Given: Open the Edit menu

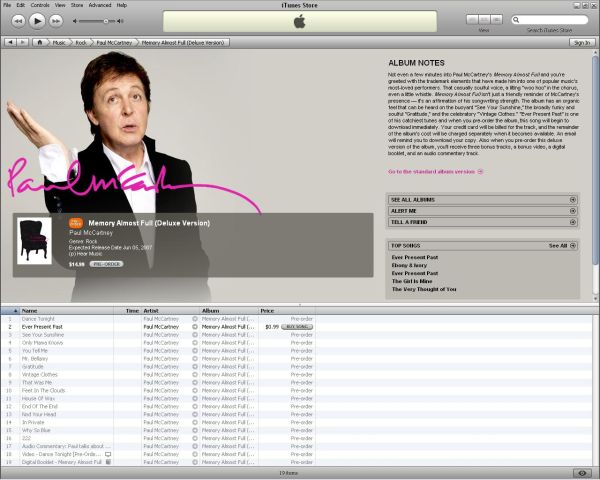Looking at the screenshot, I should (x=21, y=5).
